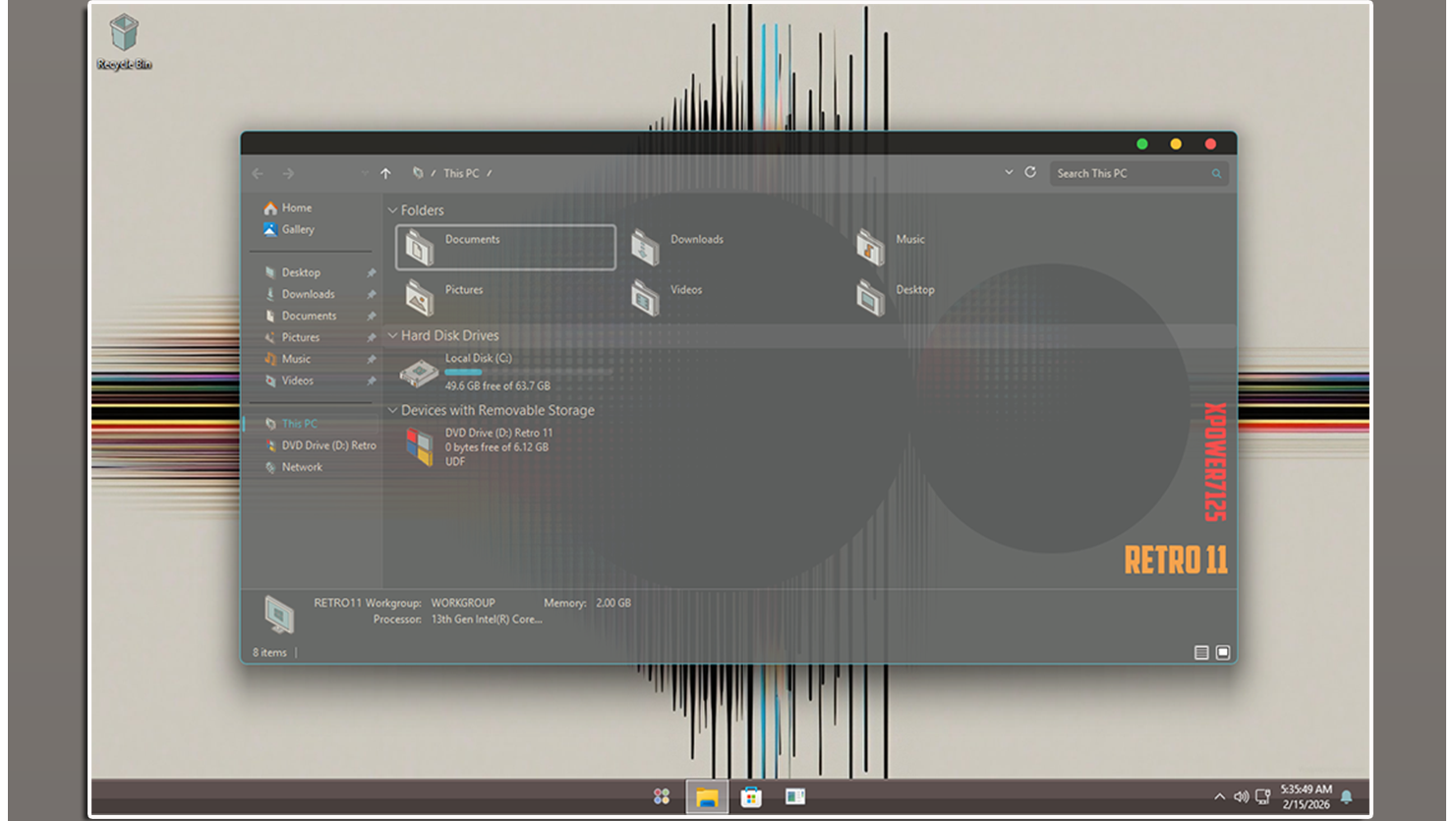Viewport: 1456px width, 821px height.
Task: Open DVD Drive (D:) Retro 11
Action: coord(421,446)
